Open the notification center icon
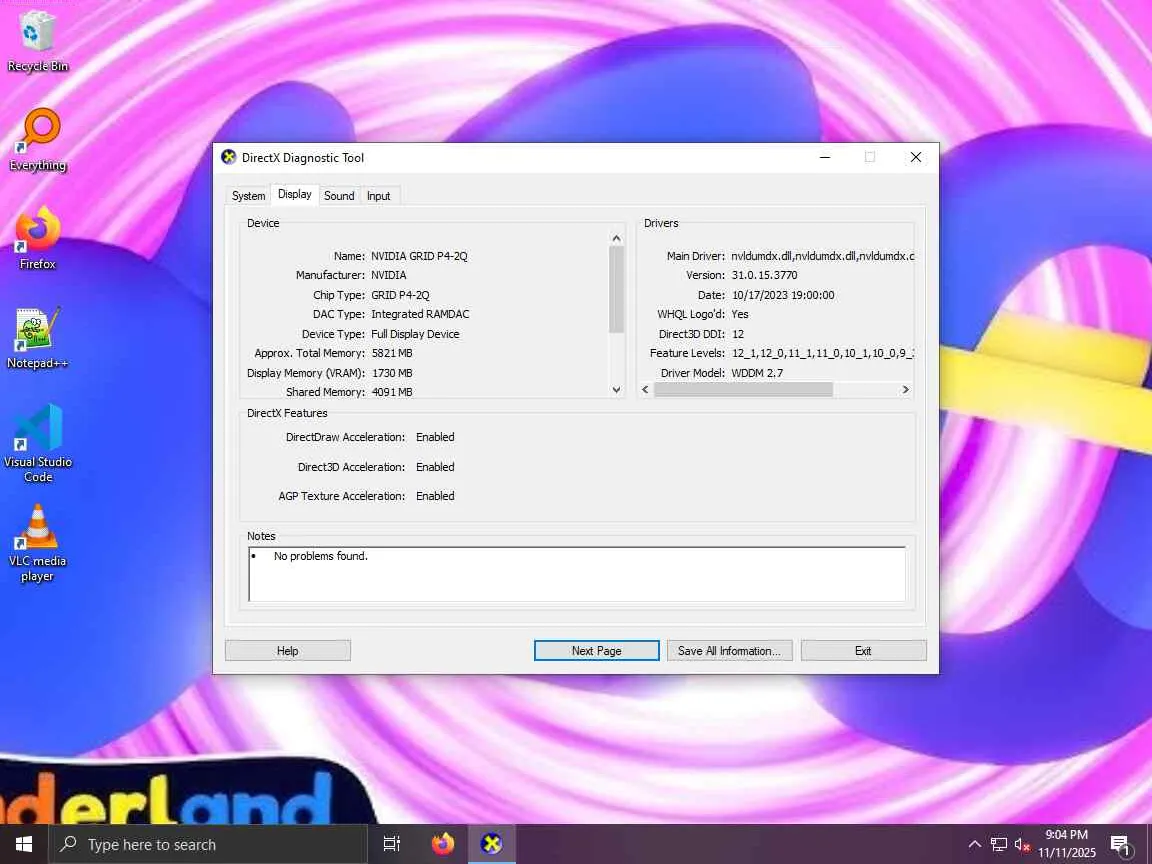1152x864 pixels. (x=1120, y=845)
